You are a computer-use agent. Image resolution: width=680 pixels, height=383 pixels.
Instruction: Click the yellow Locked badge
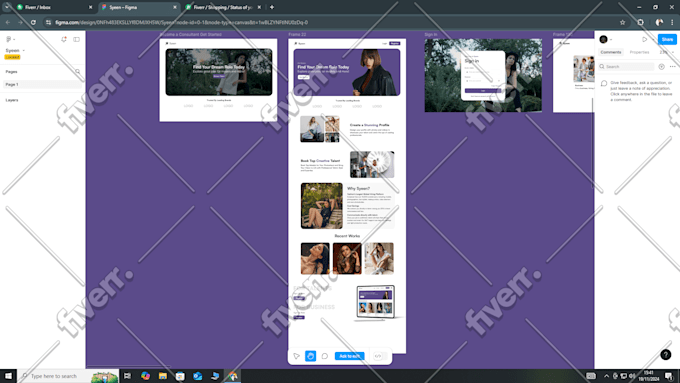pos(12,57)
